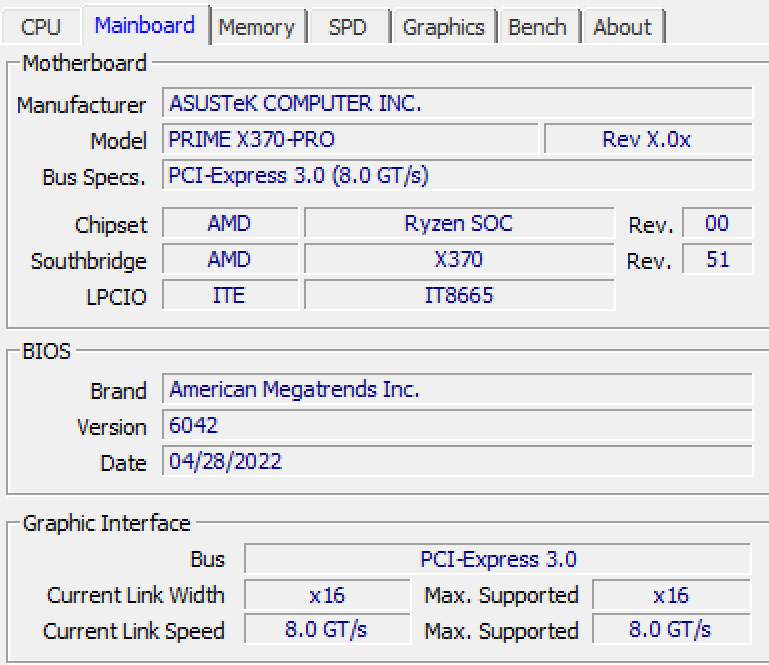
Task: Click the X370 southbridge value
Action: click(459, 259)
